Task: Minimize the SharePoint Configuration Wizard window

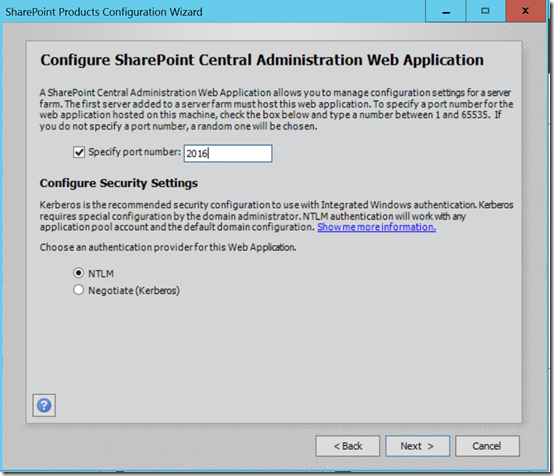Action: click(446, 11)
